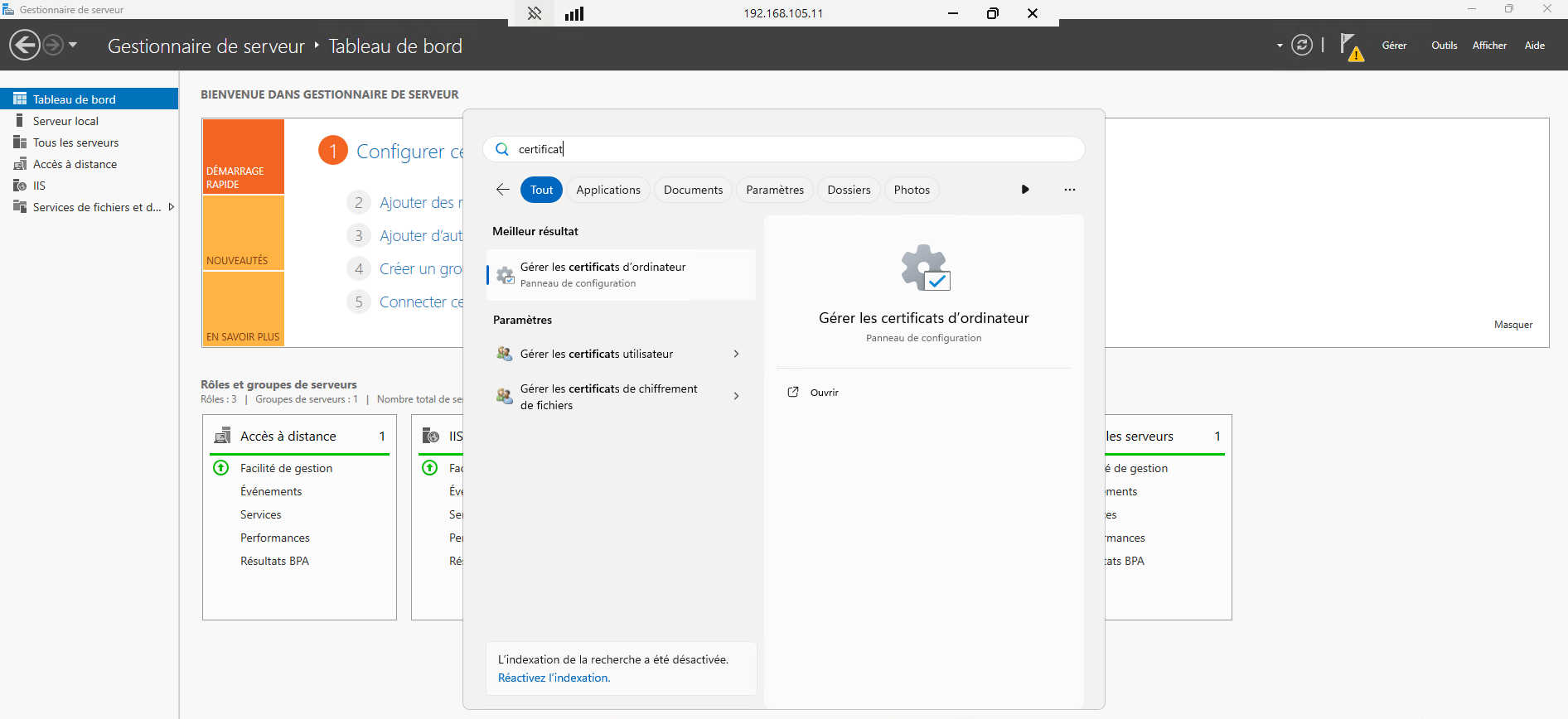Image resolution: width=1568 pixels, height=719 pixels.
Task: Open the Outils menu
Action: coord(1444,46)
